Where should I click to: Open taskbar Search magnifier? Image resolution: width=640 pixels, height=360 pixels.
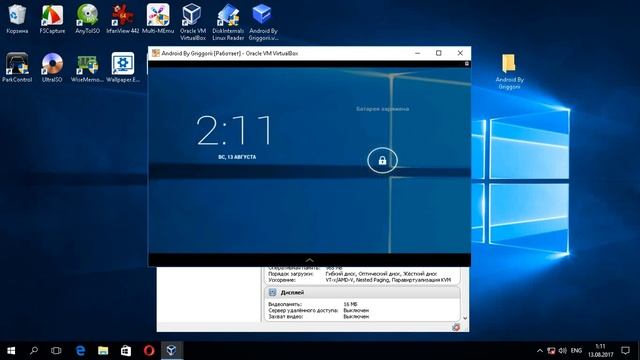(34, 351)
